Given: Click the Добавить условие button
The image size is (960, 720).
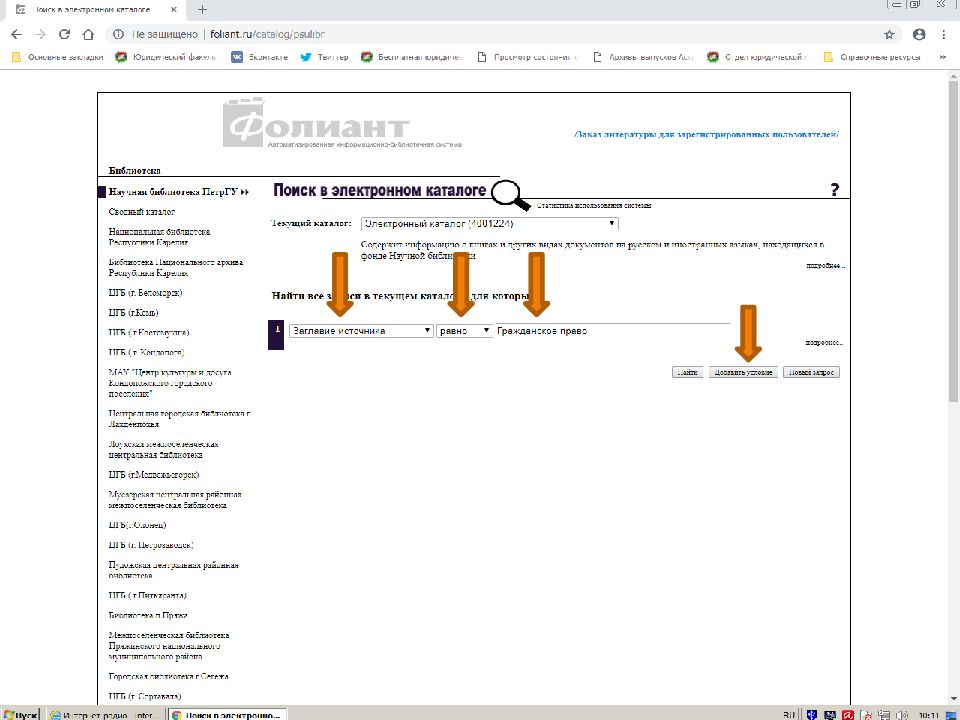Looking at the screenshot, I should coord(741,372).
